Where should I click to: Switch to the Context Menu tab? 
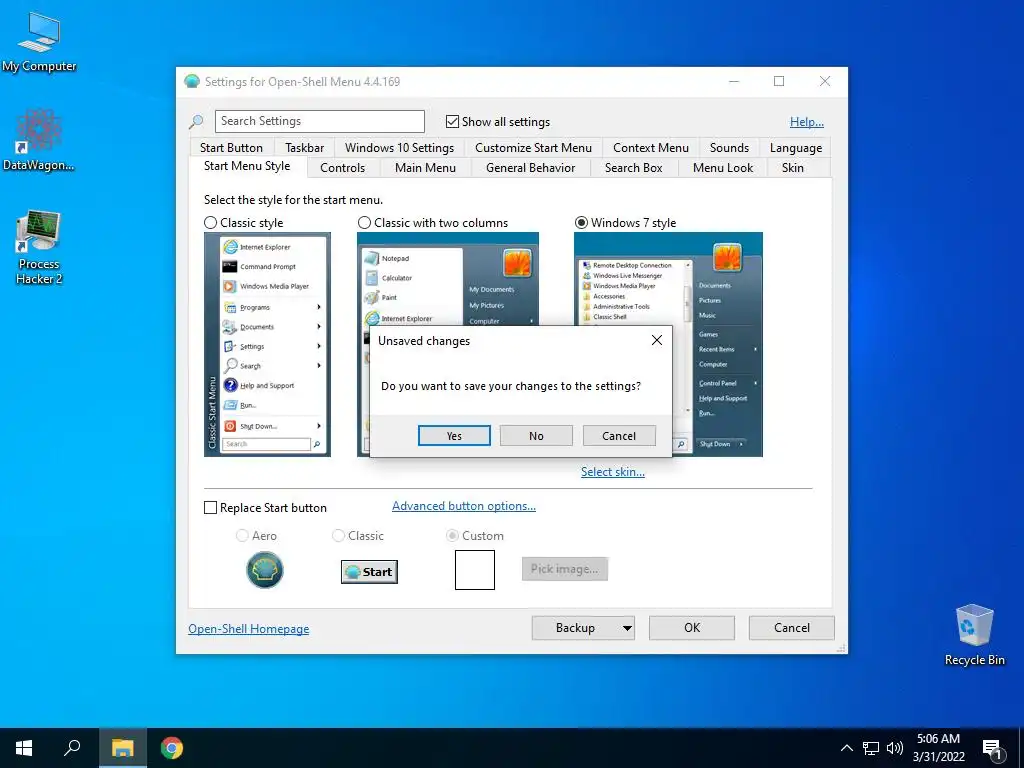tap(650, 148)
